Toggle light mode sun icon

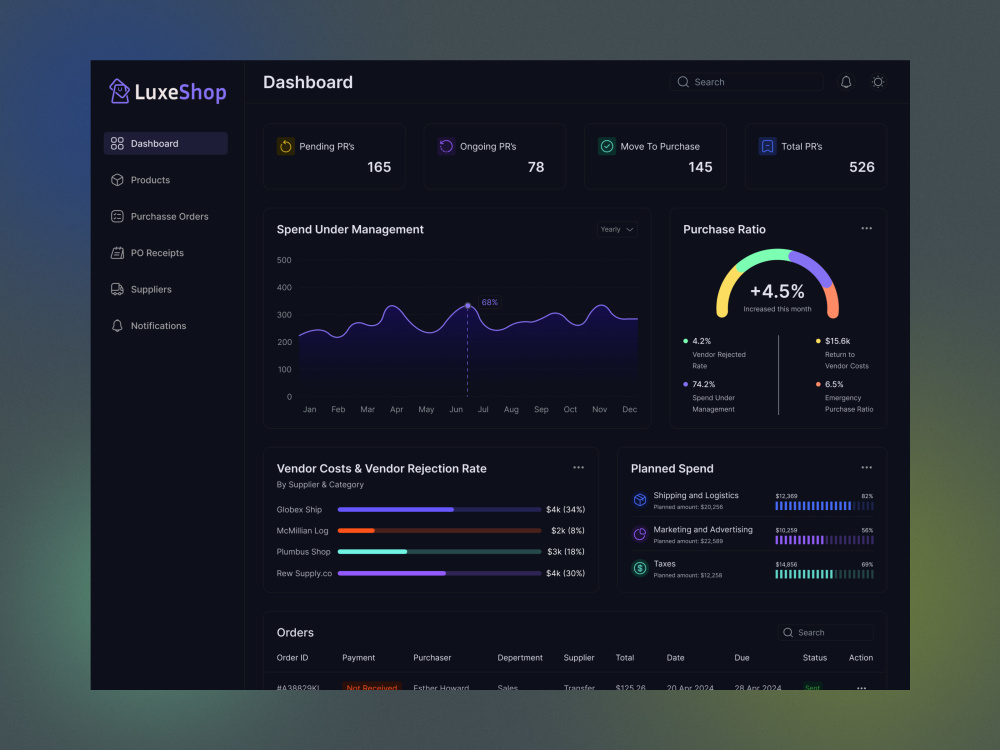(878, 82)
